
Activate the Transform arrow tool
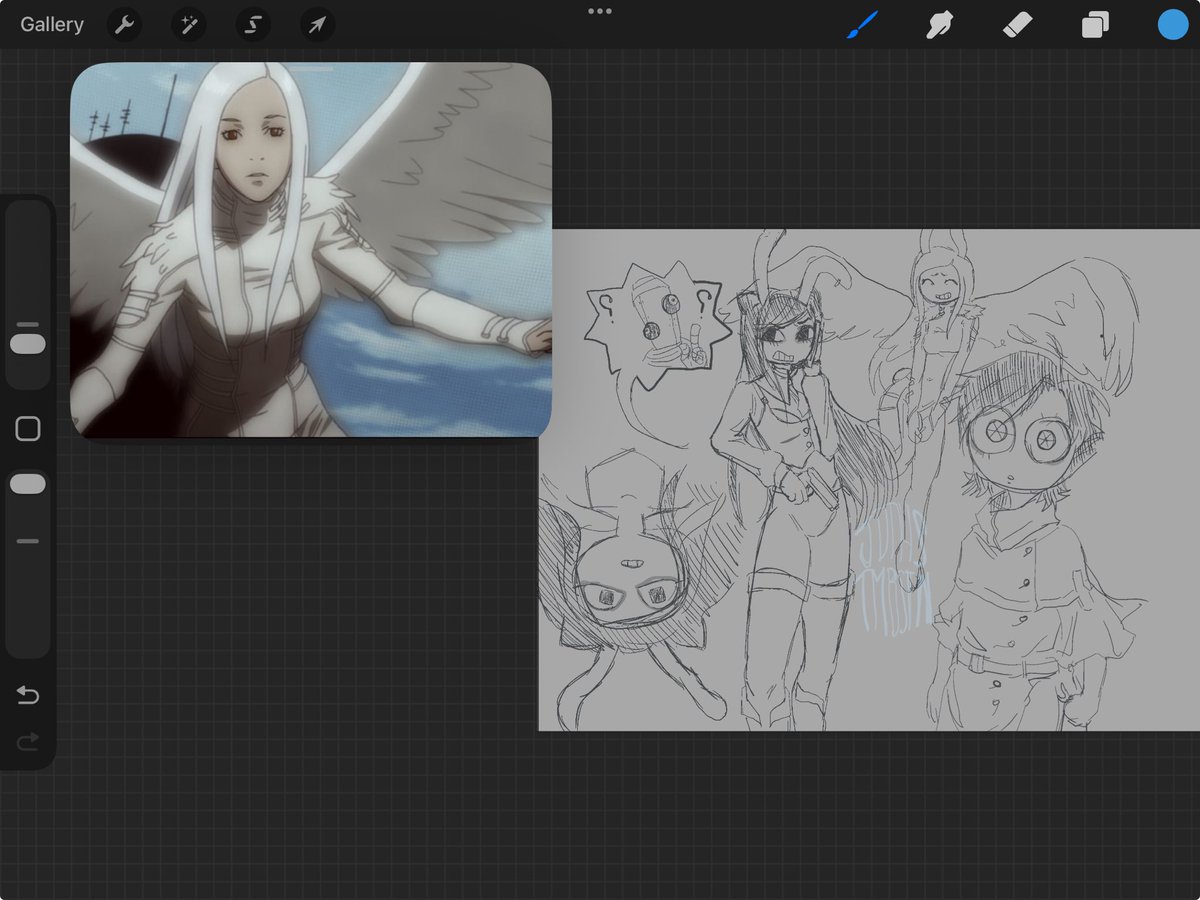(317, 25)
